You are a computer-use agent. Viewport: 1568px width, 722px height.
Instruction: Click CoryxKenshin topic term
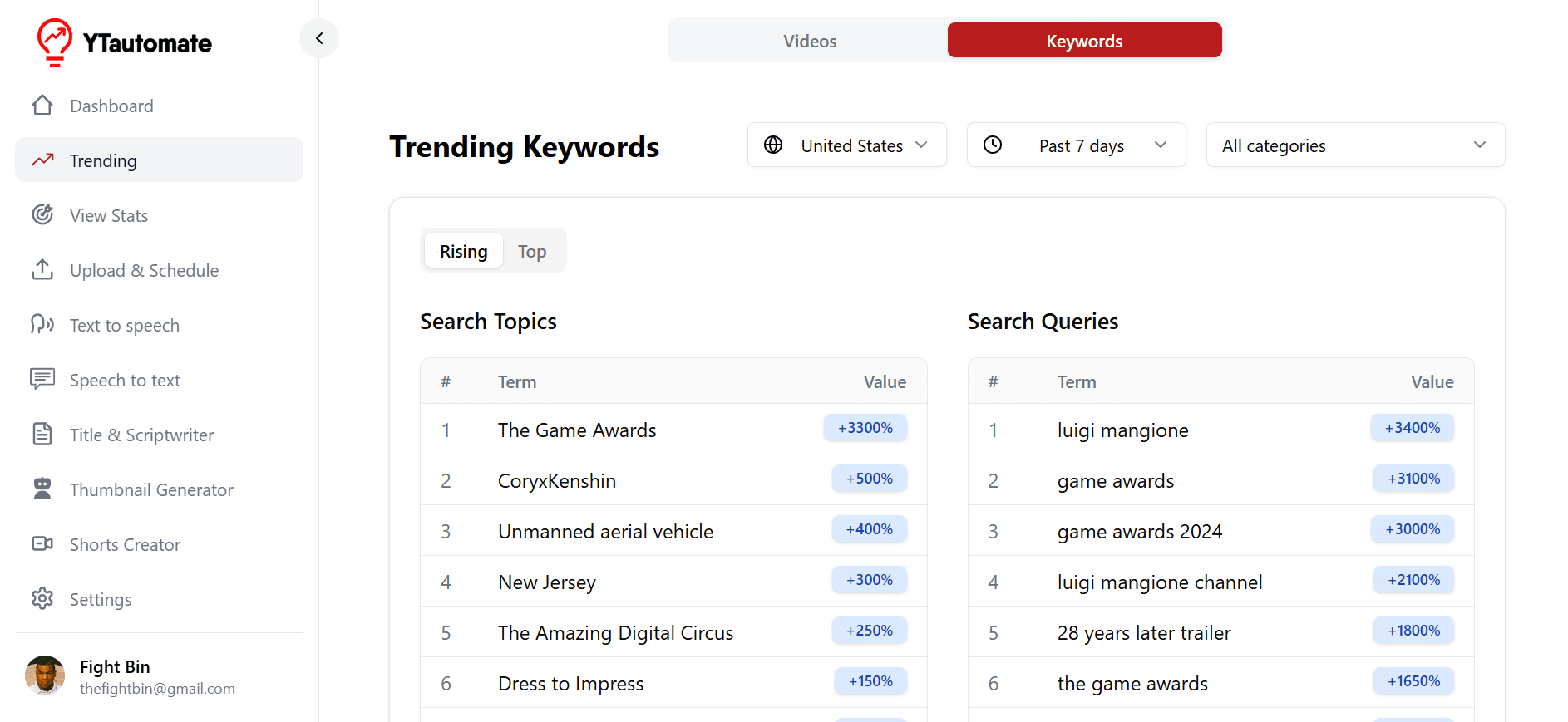click(x=557, y=480)
